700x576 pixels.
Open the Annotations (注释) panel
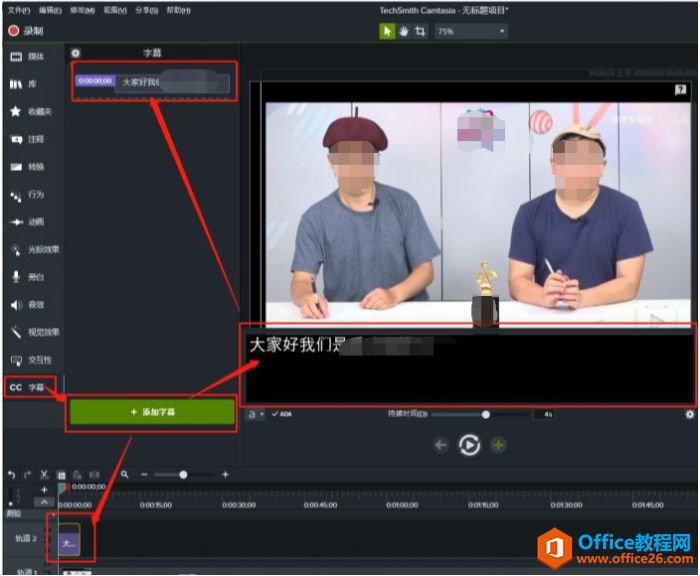coord(28,139)
